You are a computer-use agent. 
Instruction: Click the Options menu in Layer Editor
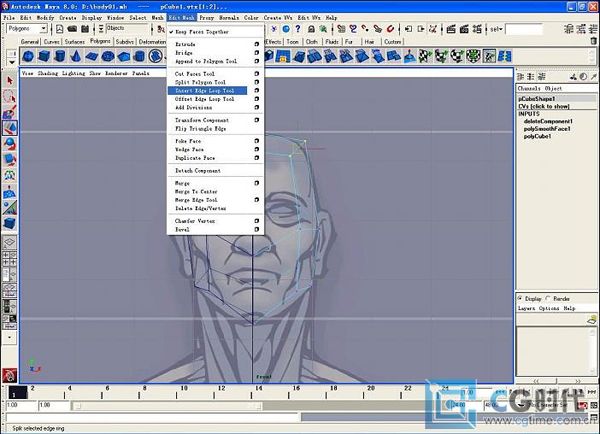tap(549, 308)
